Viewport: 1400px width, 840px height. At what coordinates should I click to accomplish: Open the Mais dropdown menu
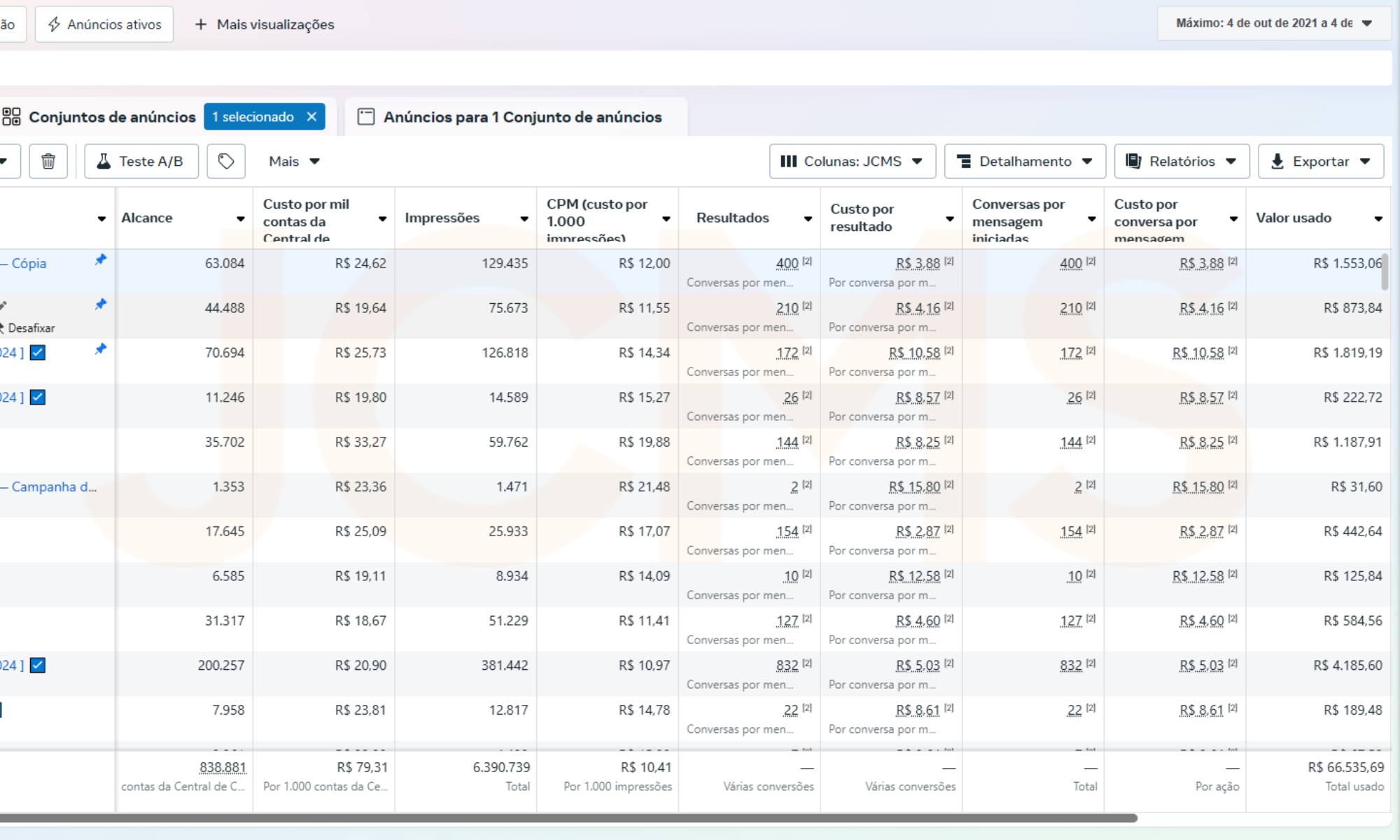[294, 162]
